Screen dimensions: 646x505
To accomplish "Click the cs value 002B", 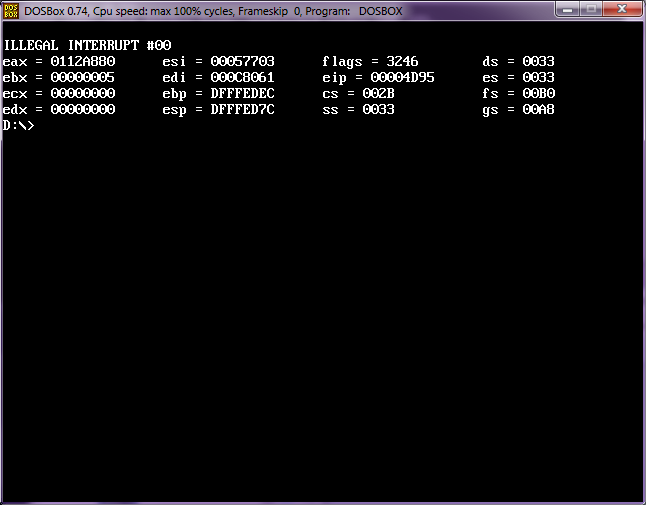I will coord(379,94).
